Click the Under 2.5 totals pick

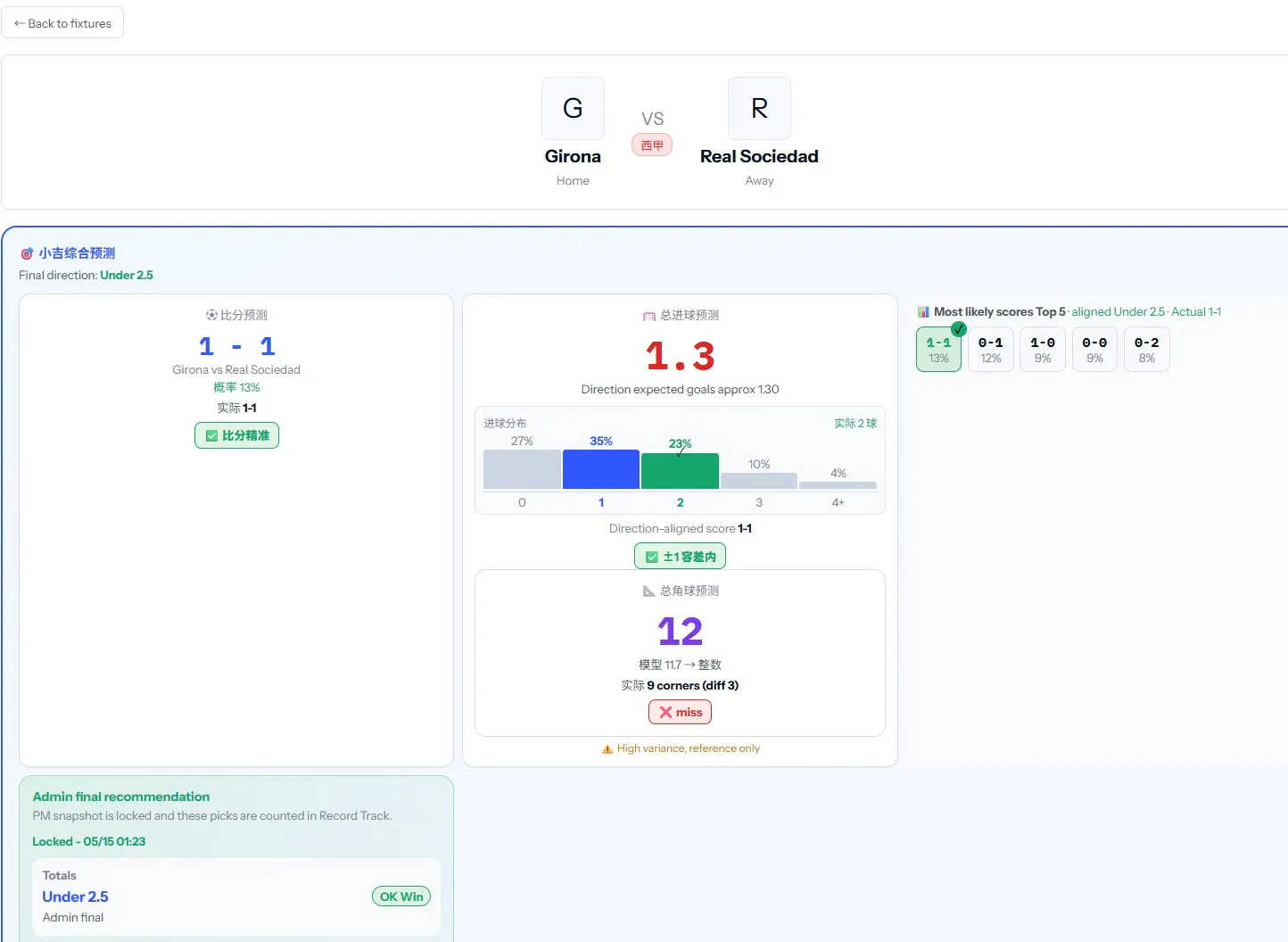(x=75, y=897)
